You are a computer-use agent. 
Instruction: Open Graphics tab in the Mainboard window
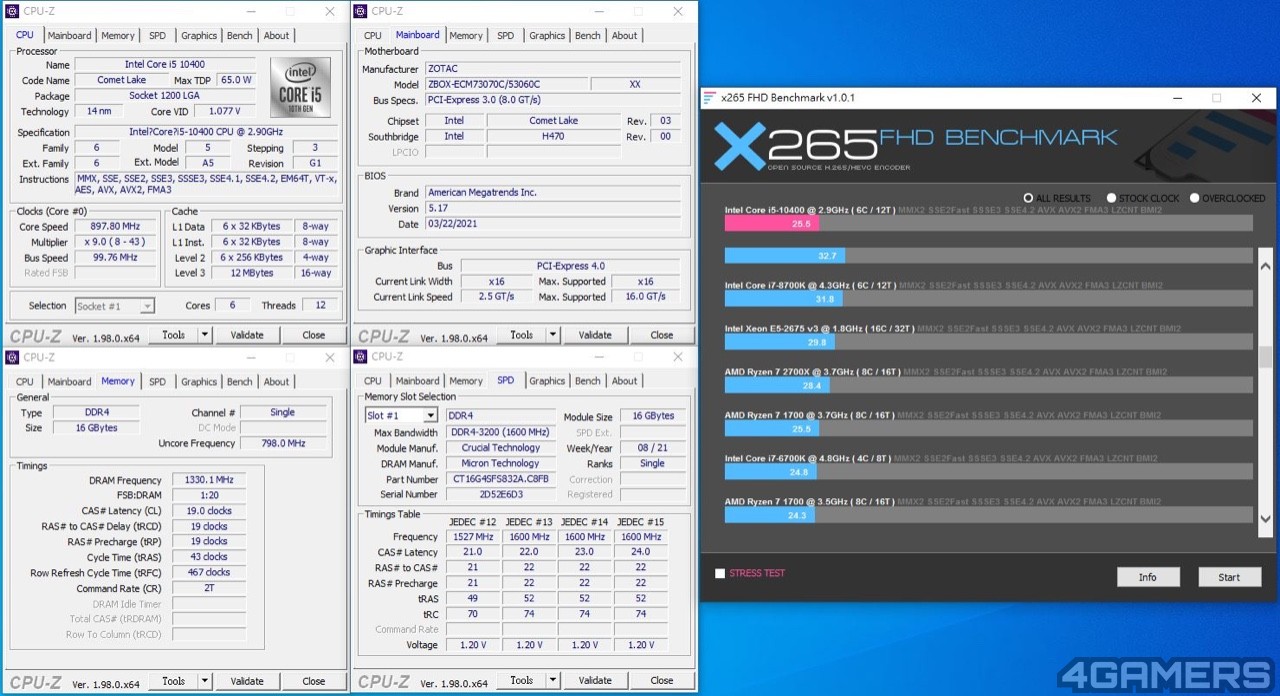point(547,35)
